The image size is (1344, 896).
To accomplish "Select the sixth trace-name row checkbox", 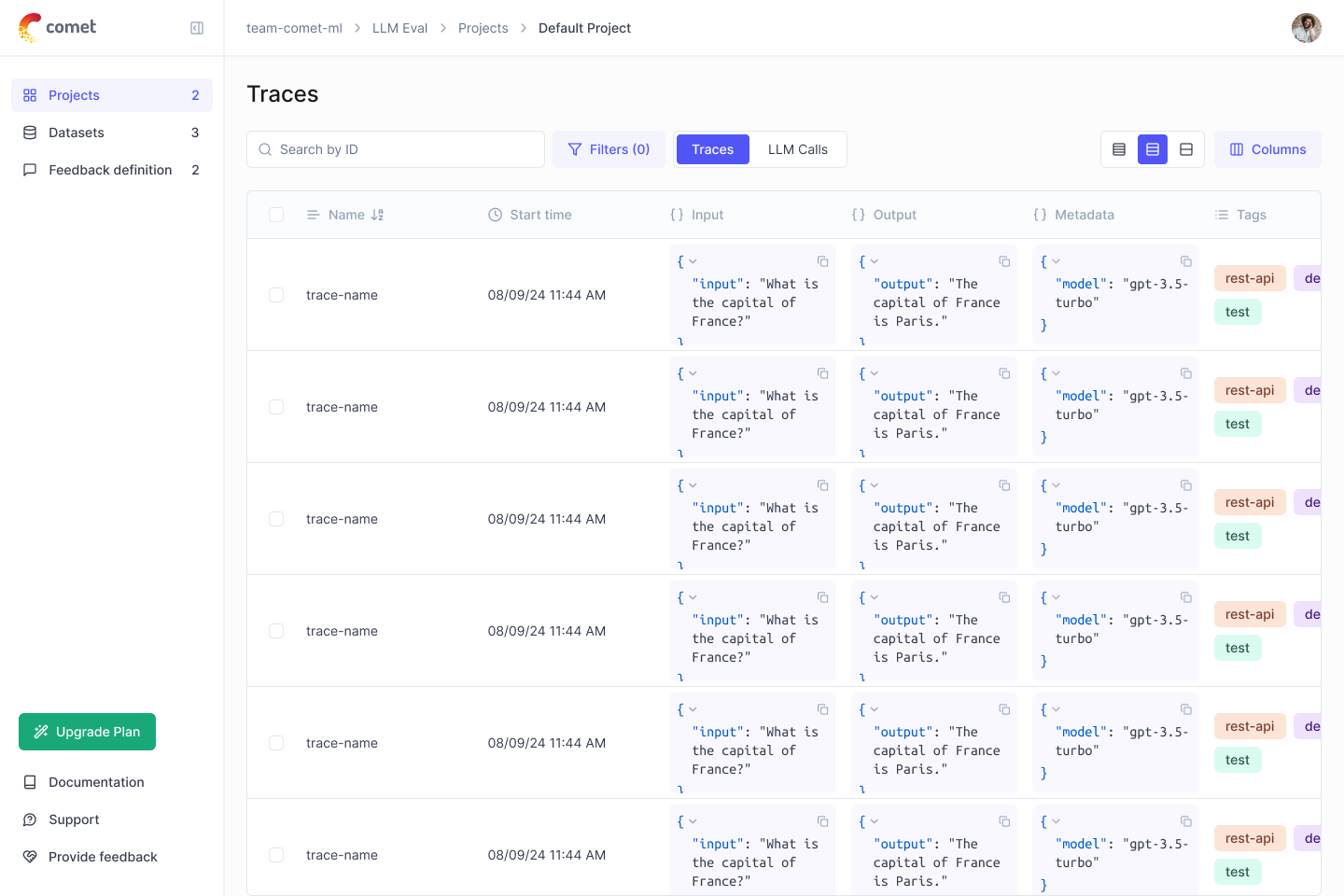I will 276,855.
